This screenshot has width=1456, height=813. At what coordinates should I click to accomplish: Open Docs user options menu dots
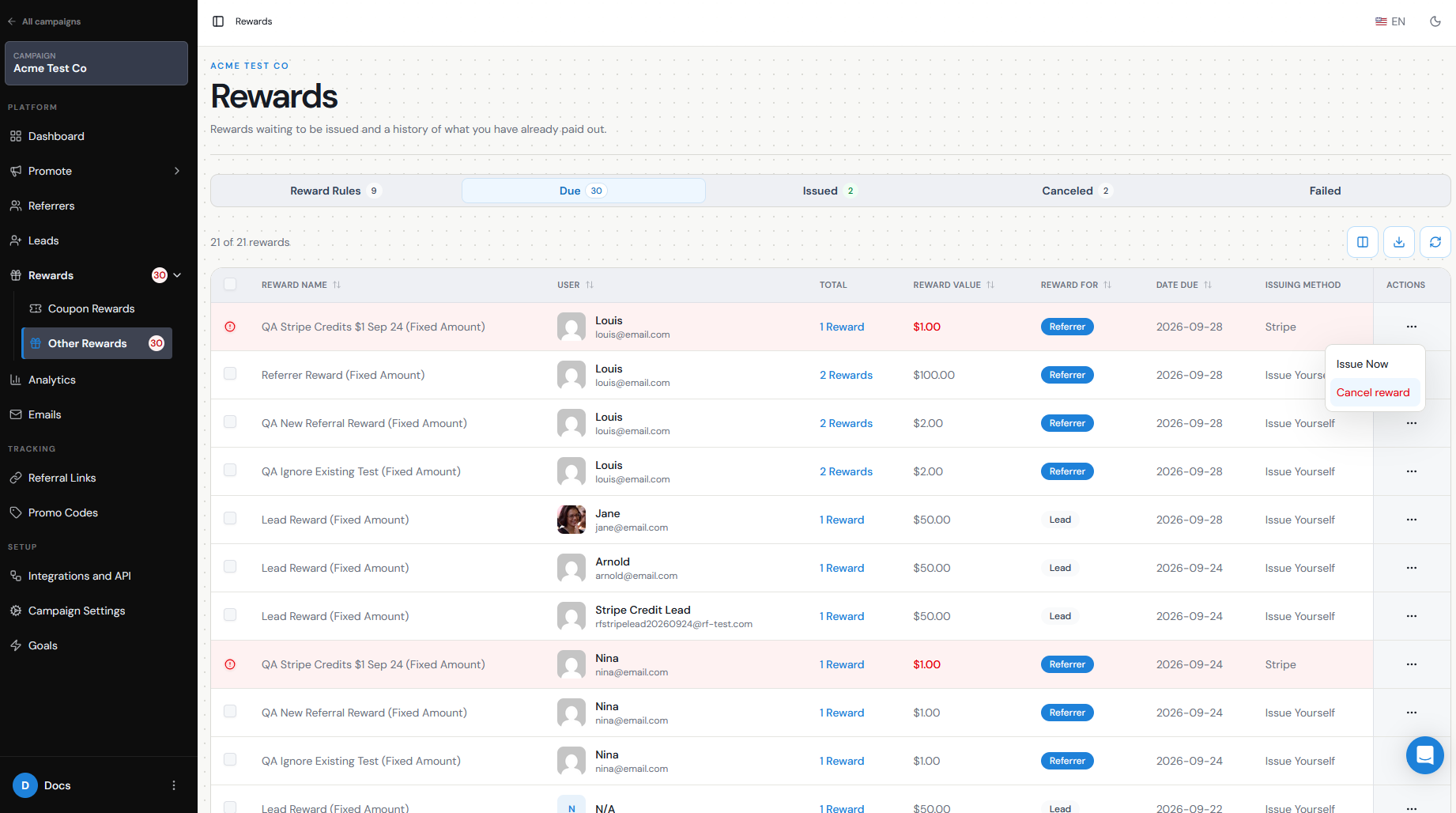(x=174, y=785)
